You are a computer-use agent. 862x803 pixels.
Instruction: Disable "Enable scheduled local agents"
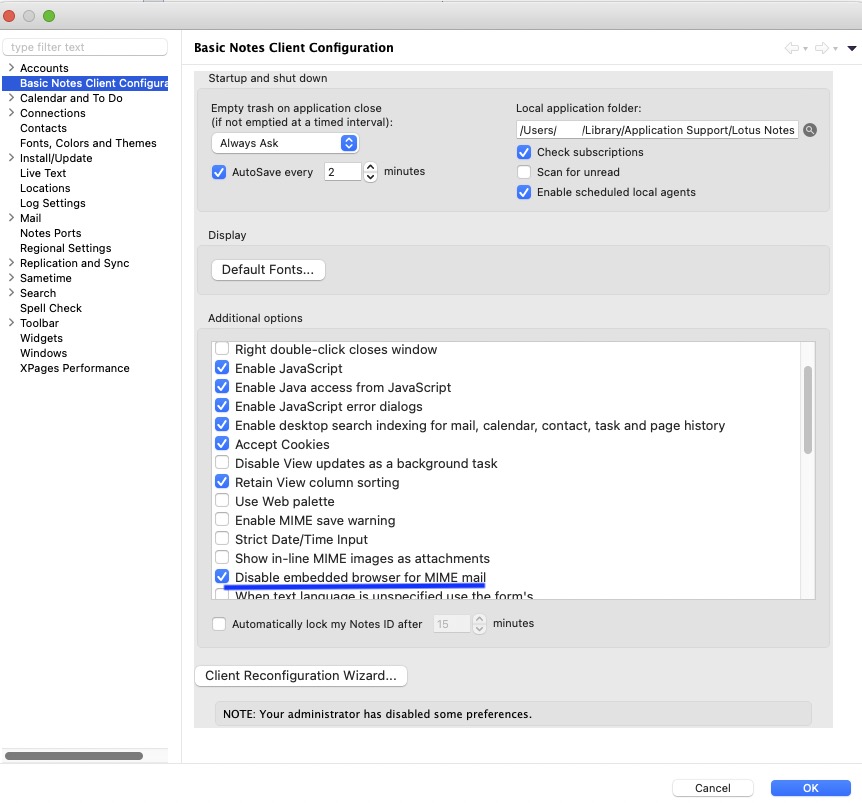coord(523,190)
